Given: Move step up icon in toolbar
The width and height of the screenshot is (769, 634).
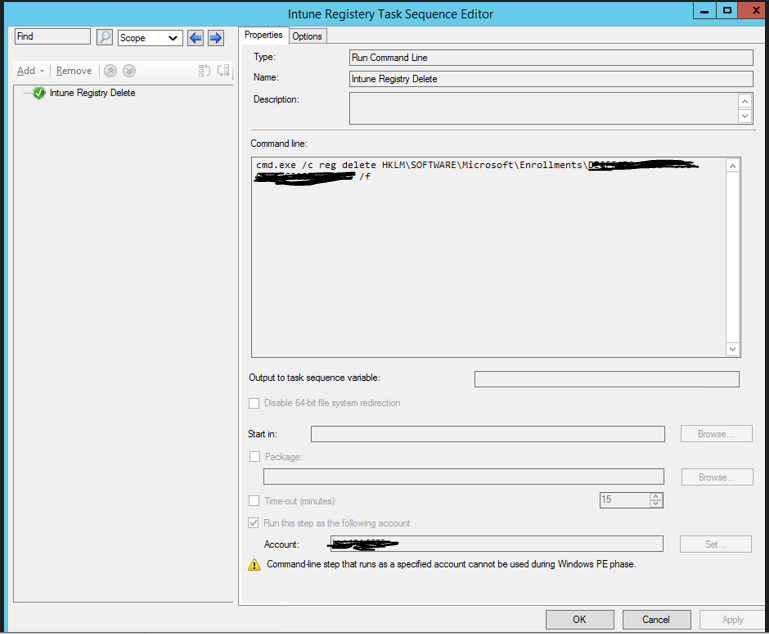Looking at the screenshot, I should (x=110, y=71).
